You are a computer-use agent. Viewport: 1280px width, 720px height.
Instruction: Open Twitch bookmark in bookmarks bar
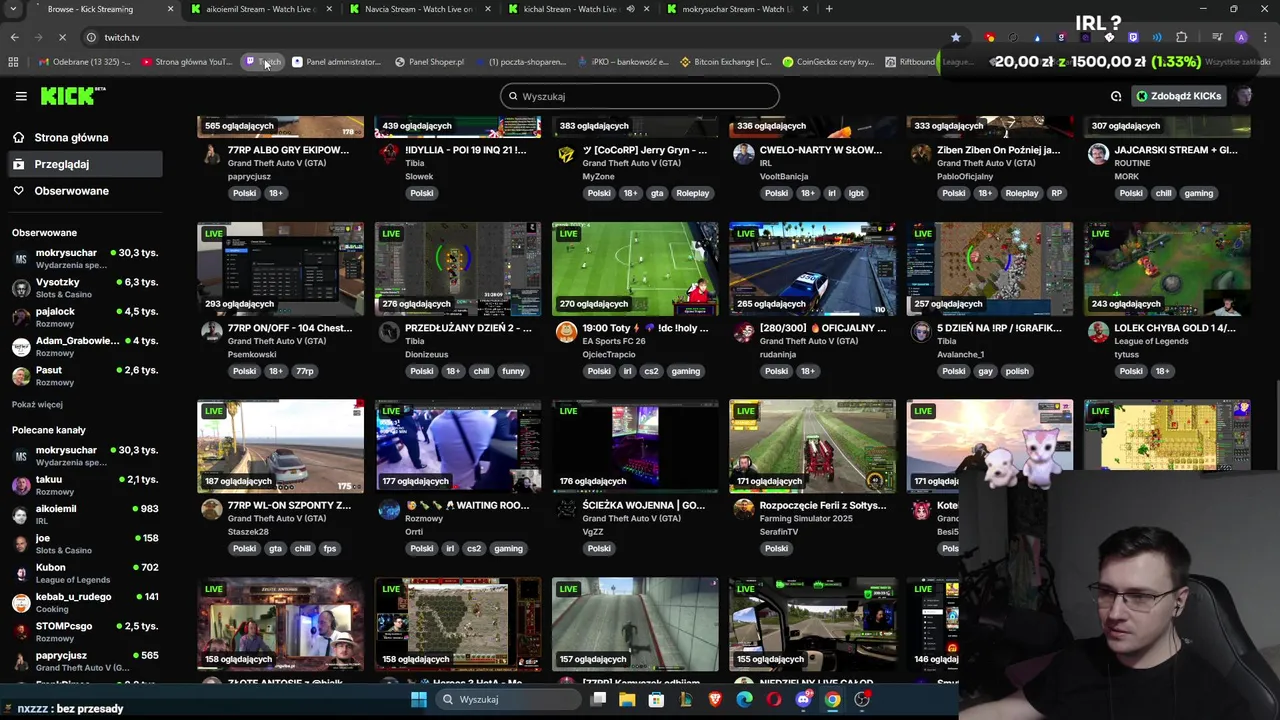pyautogui.click(x=264, y=62)
